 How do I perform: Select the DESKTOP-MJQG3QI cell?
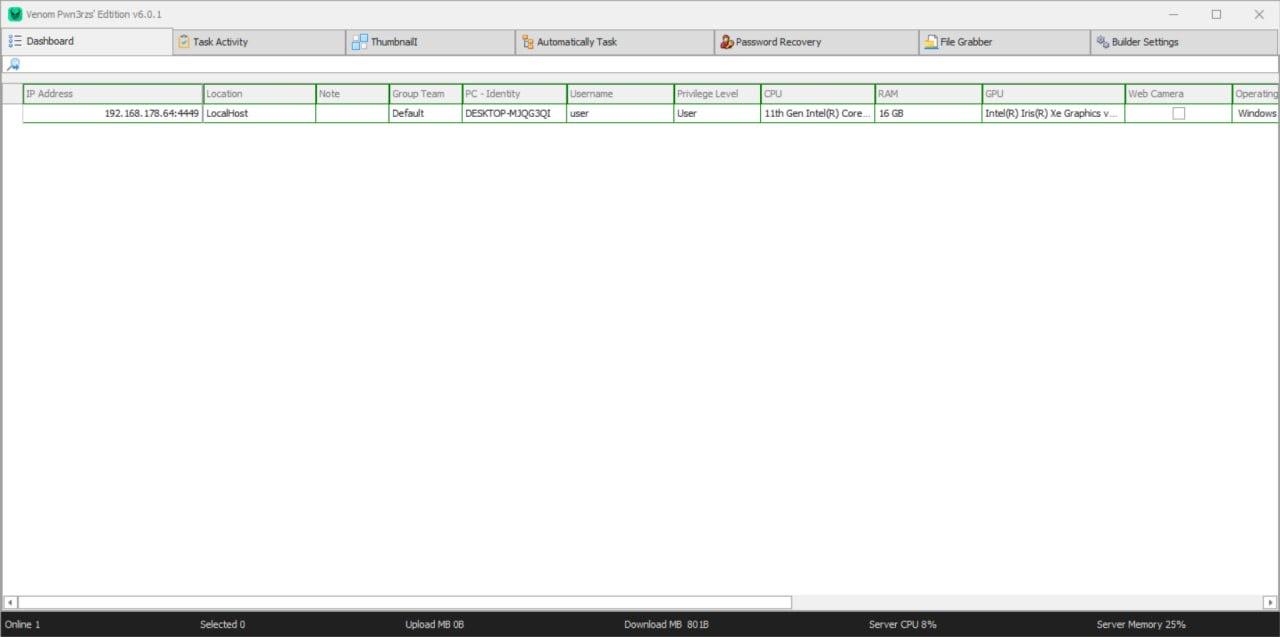(x=515, y=114)
